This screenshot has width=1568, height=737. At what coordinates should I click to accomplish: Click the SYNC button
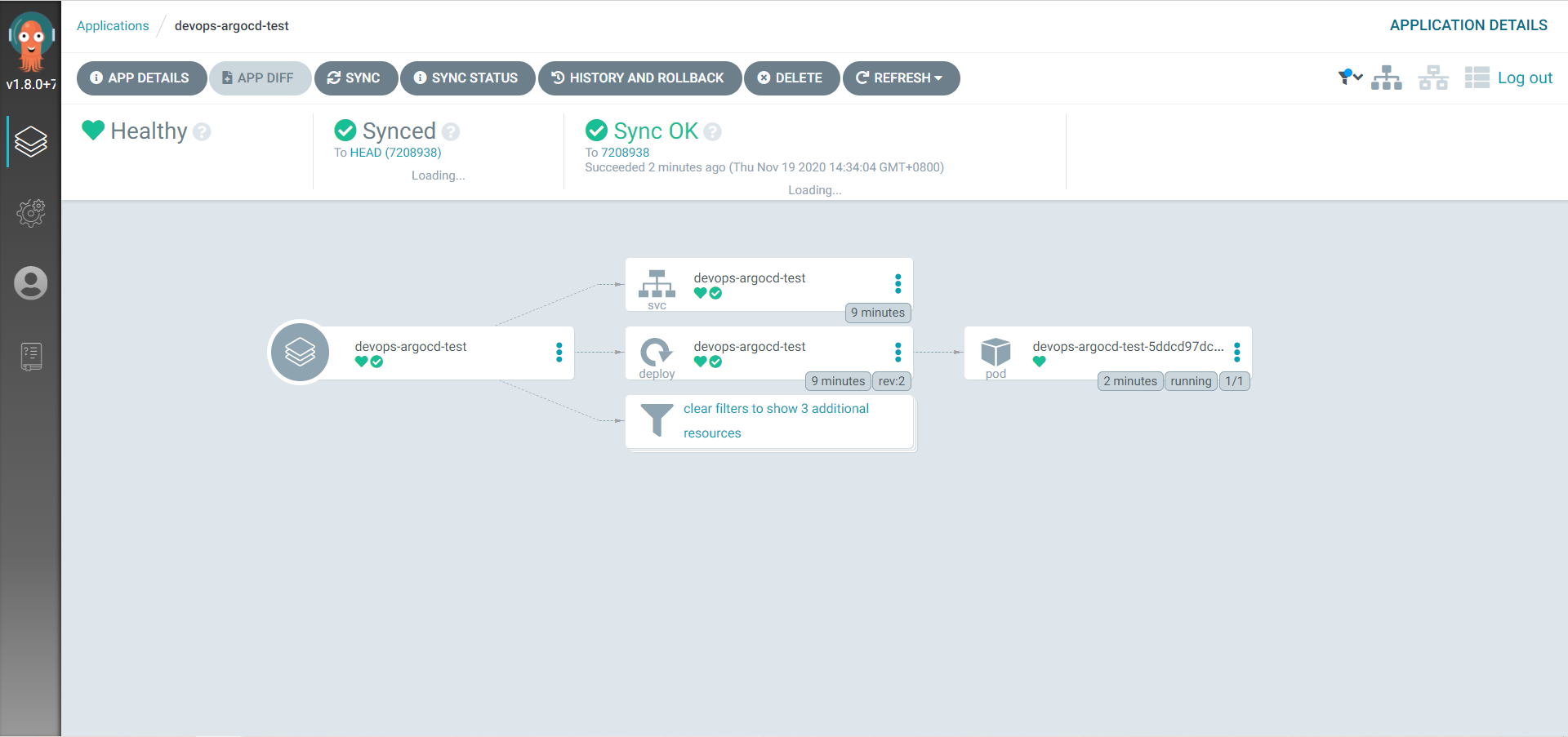pyautogui.click(x=356, y=78)
